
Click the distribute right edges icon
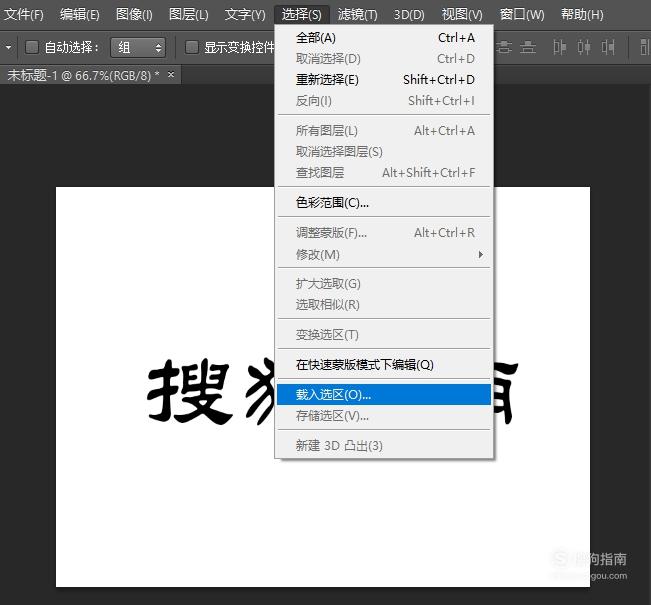608,47
